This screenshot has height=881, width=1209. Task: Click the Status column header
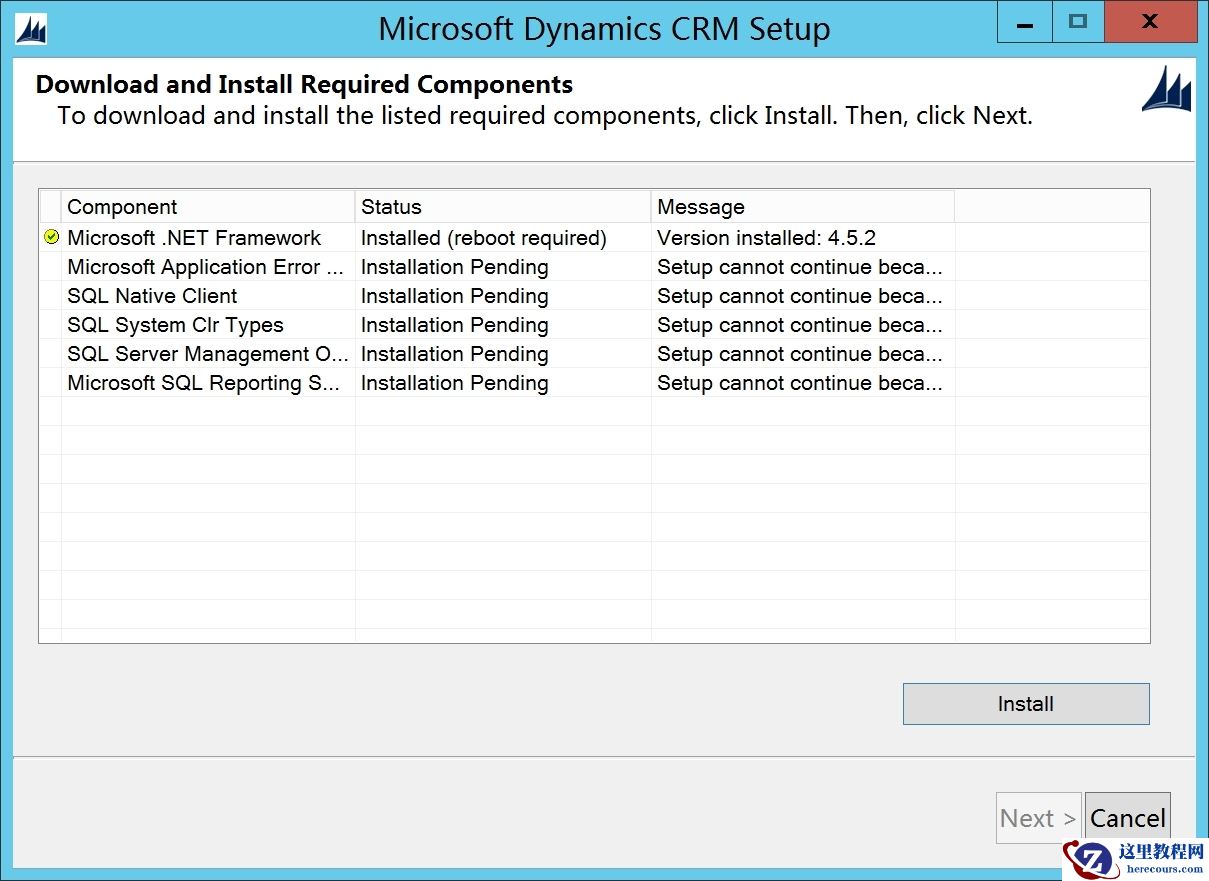391,206
